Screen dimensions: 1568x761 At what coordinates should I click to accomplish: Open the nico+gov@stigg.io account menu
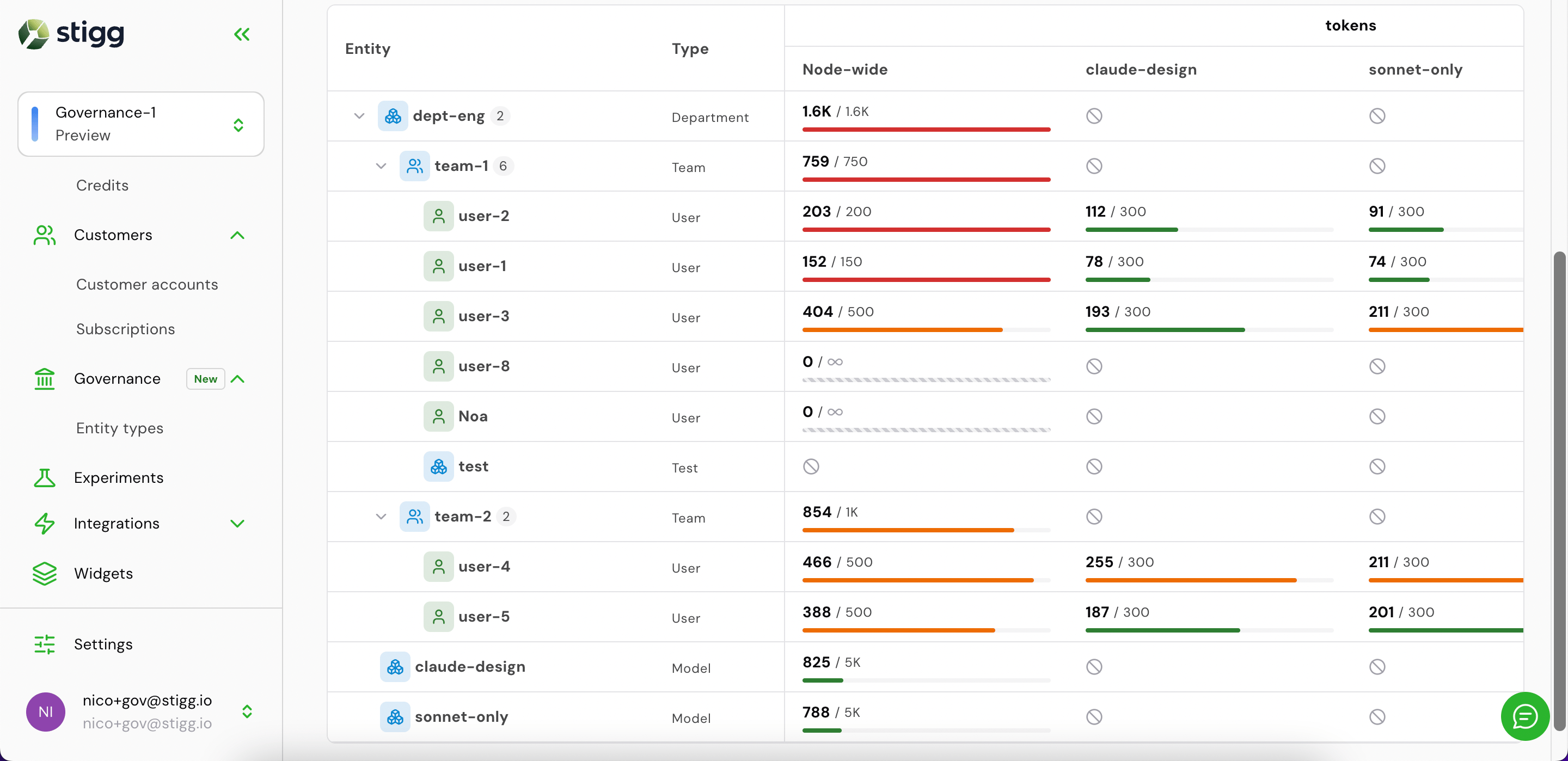247,711
